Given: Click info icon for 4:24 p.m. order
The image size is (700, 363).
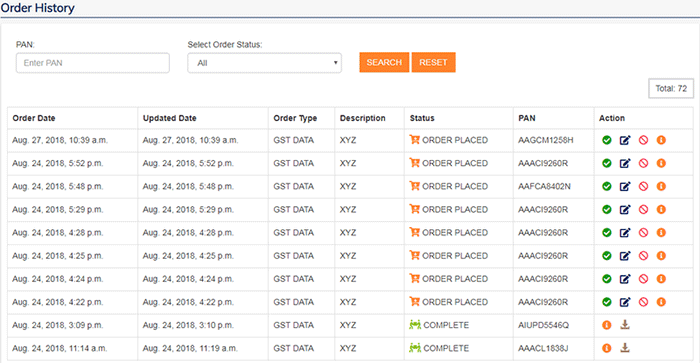Looking at the screenshot, I should [661, 279].
